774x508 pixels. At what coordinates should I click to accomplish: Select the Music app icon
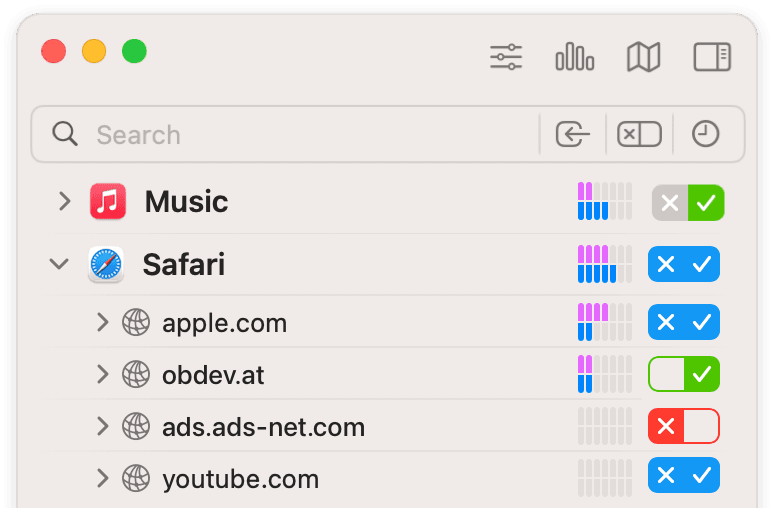(x=108, y=201)
